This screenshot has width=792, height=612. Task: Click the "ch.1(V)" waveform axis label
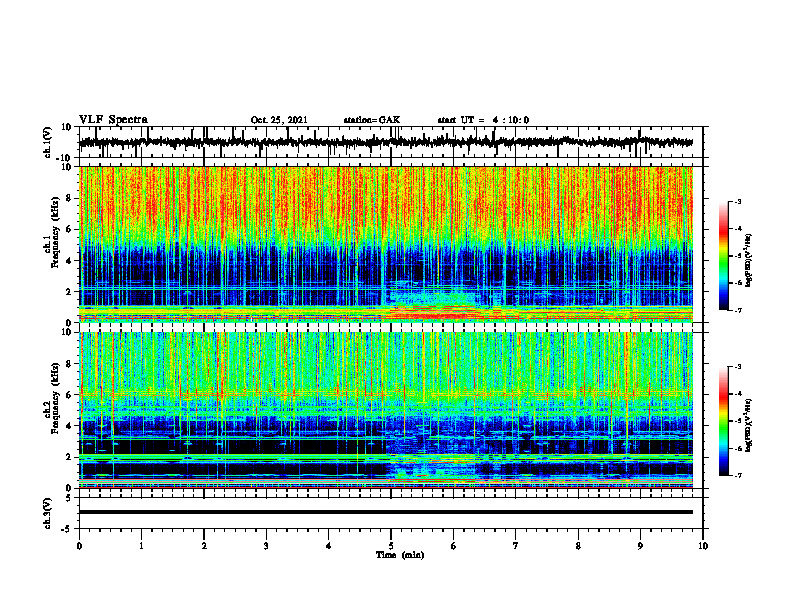[x=48, y=142]
